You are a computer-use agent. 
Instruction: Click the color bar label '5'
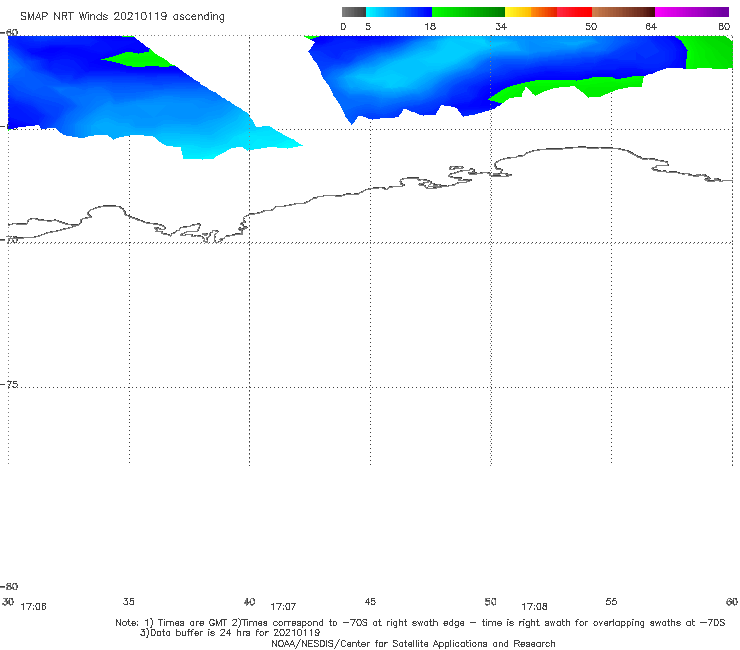pyautogui.click(x=368, y=26)
